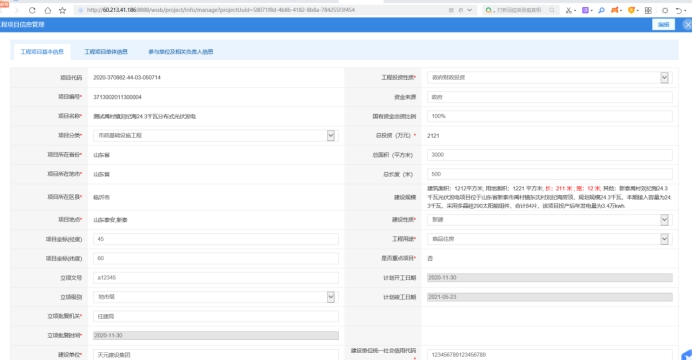Click the site info icon before URL
The width and height of the screenshot is (693, 360).
click(x=80, y=10)
